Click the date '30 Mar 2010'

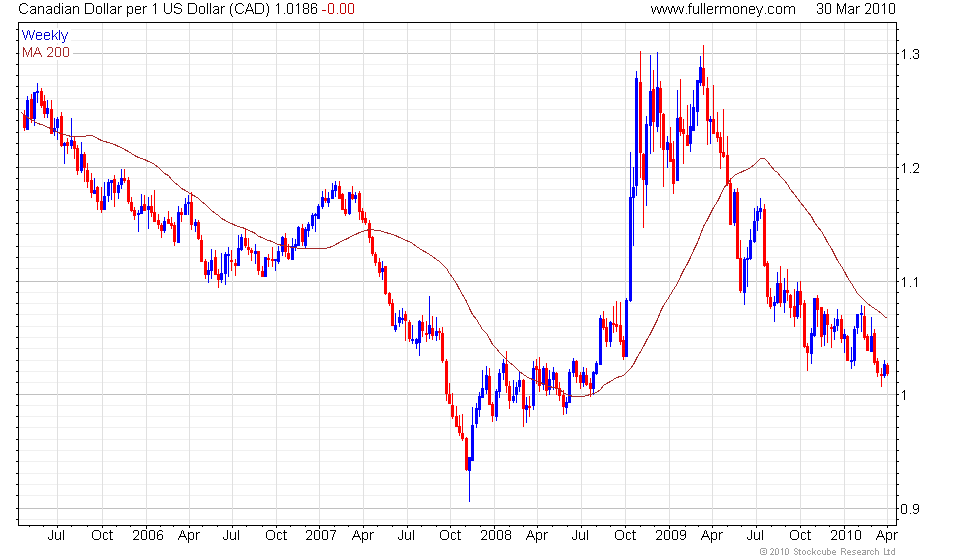coord(856,9)
